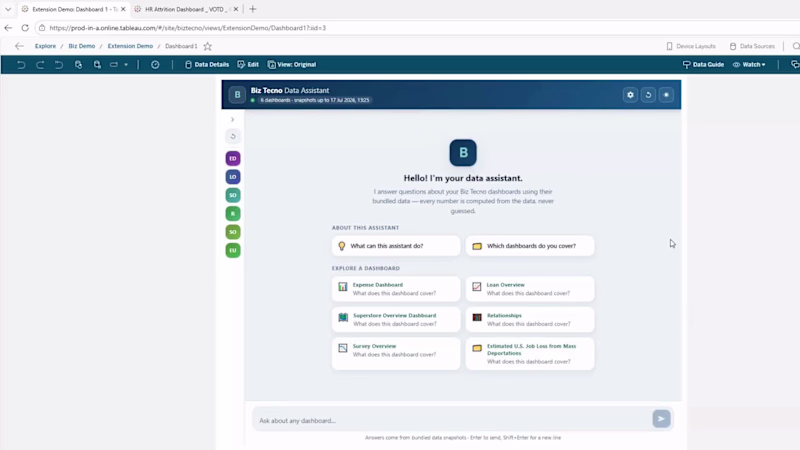
Task: Open the Data Guide pane
Action: 703,65
